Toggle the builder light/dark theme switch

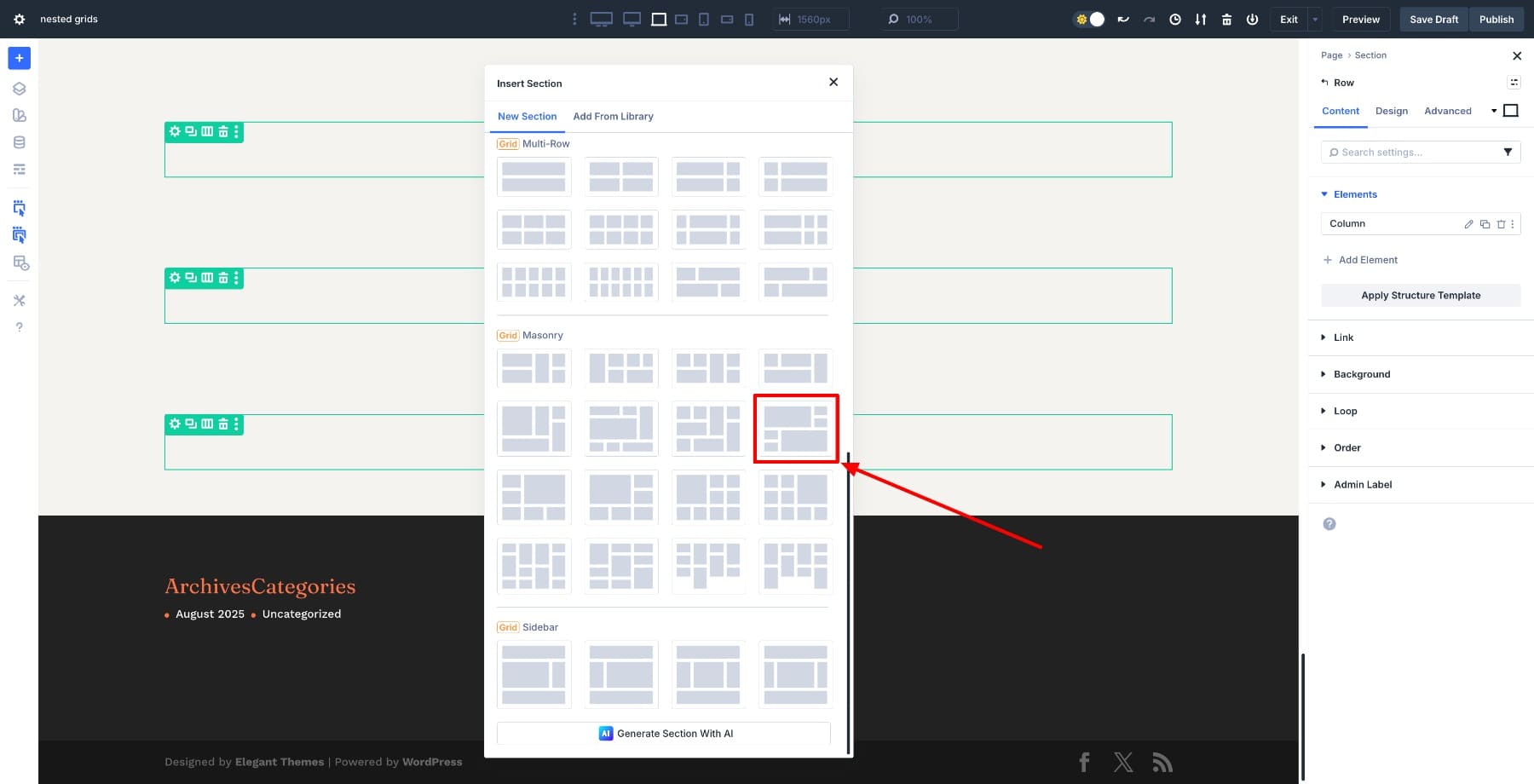click(1089, 18)
